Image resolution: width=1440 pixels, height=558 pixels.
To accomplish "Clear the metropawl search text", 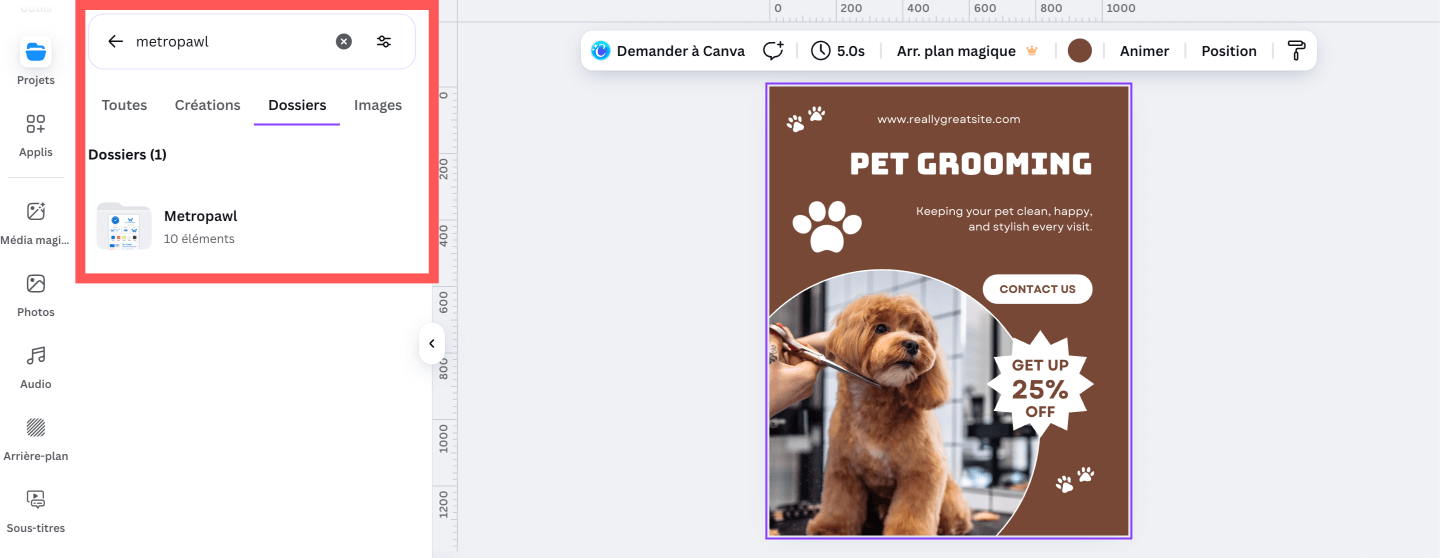I will [x=344, y=41].
